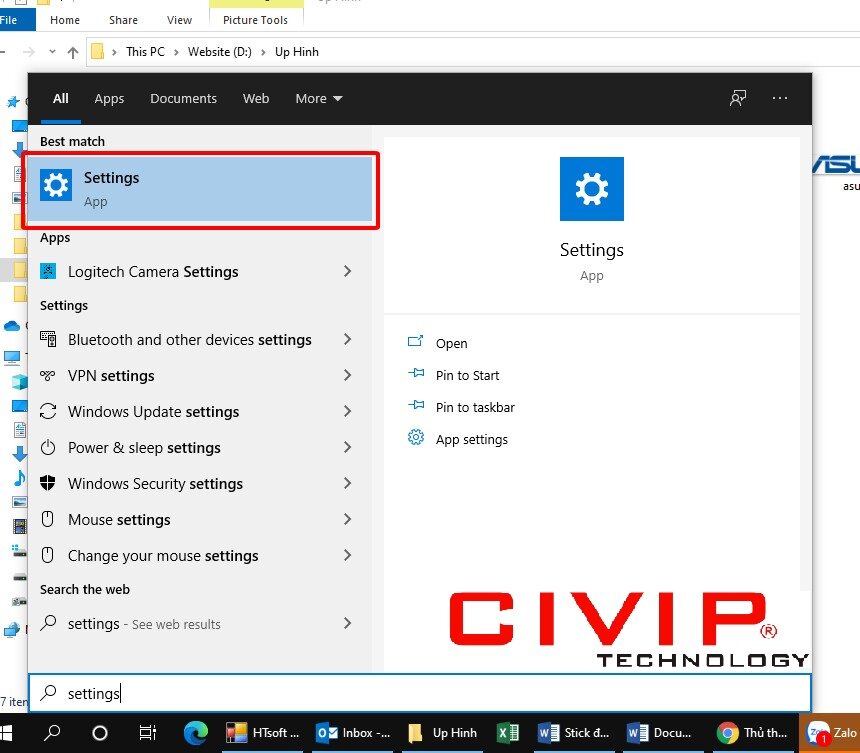The width and height of the screenshot is (860, 753).
Task: Open the search feedback person icon
Action: point(738,99)
